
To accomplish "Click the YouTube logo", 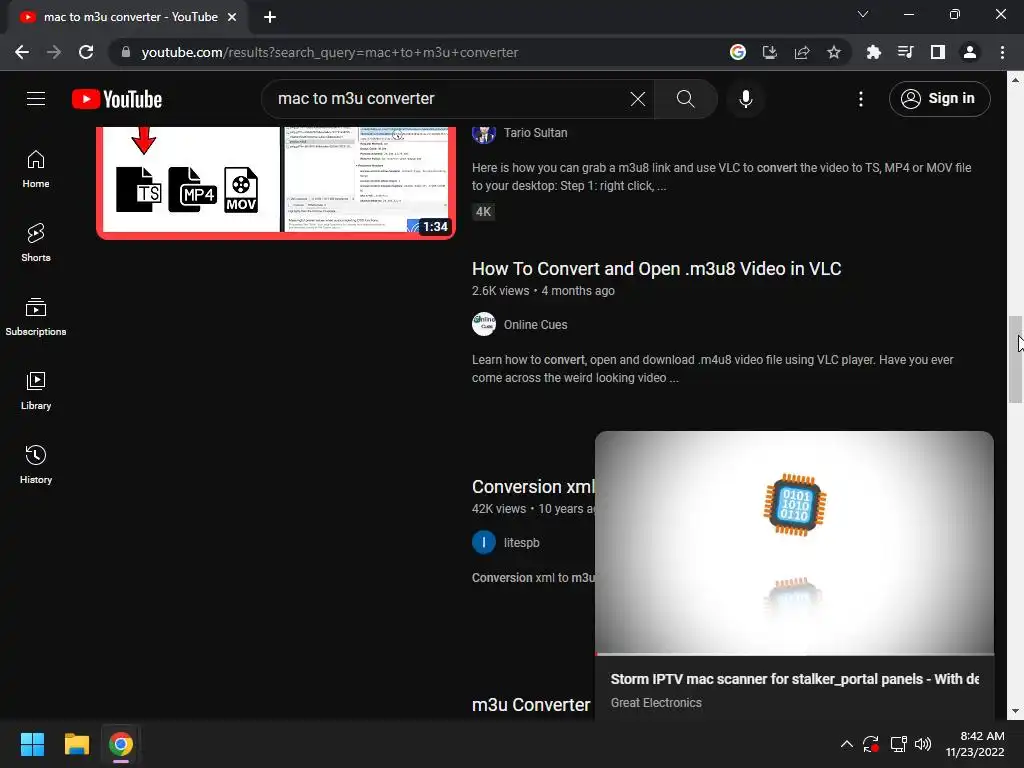I will pos(117,99).
